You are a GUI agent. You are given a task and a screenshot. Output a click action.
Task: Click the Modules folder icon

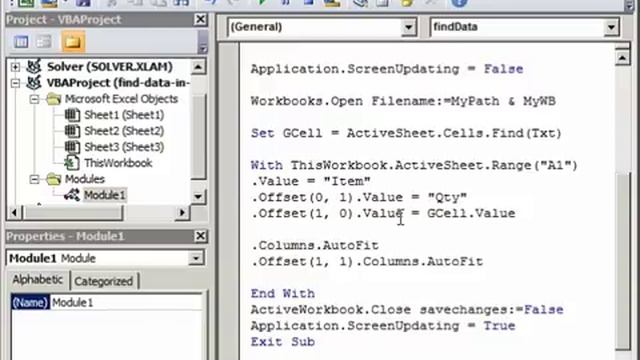coord(53,179)
